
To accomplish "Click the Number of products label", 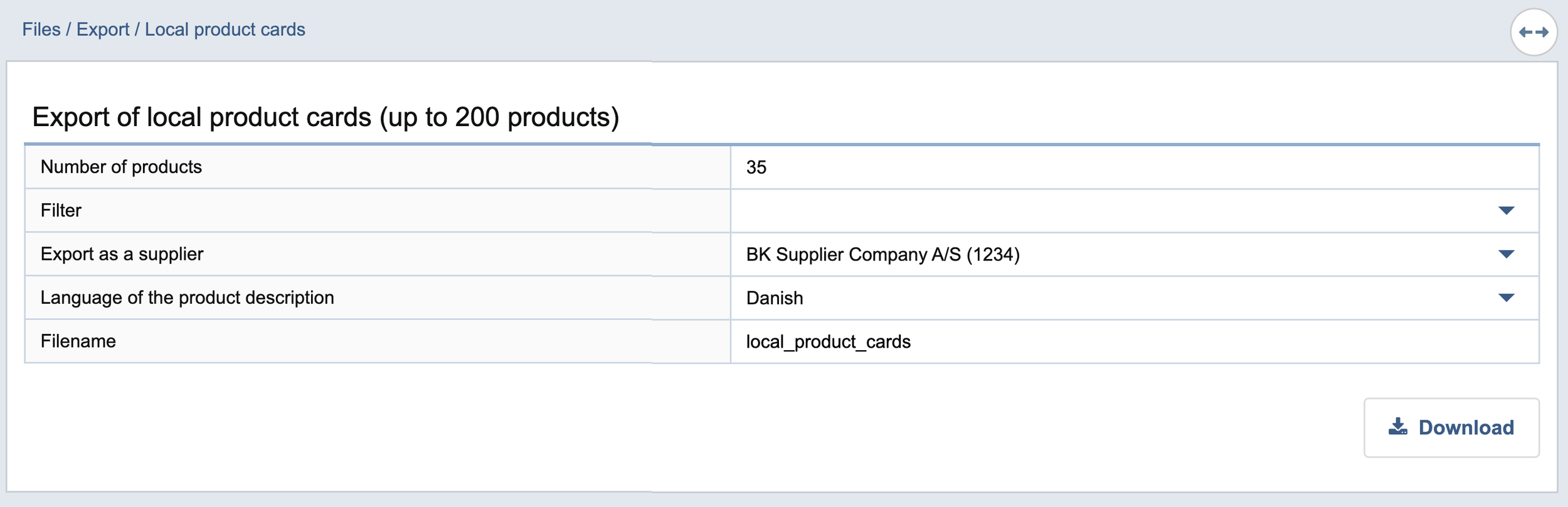I will 121,167.
